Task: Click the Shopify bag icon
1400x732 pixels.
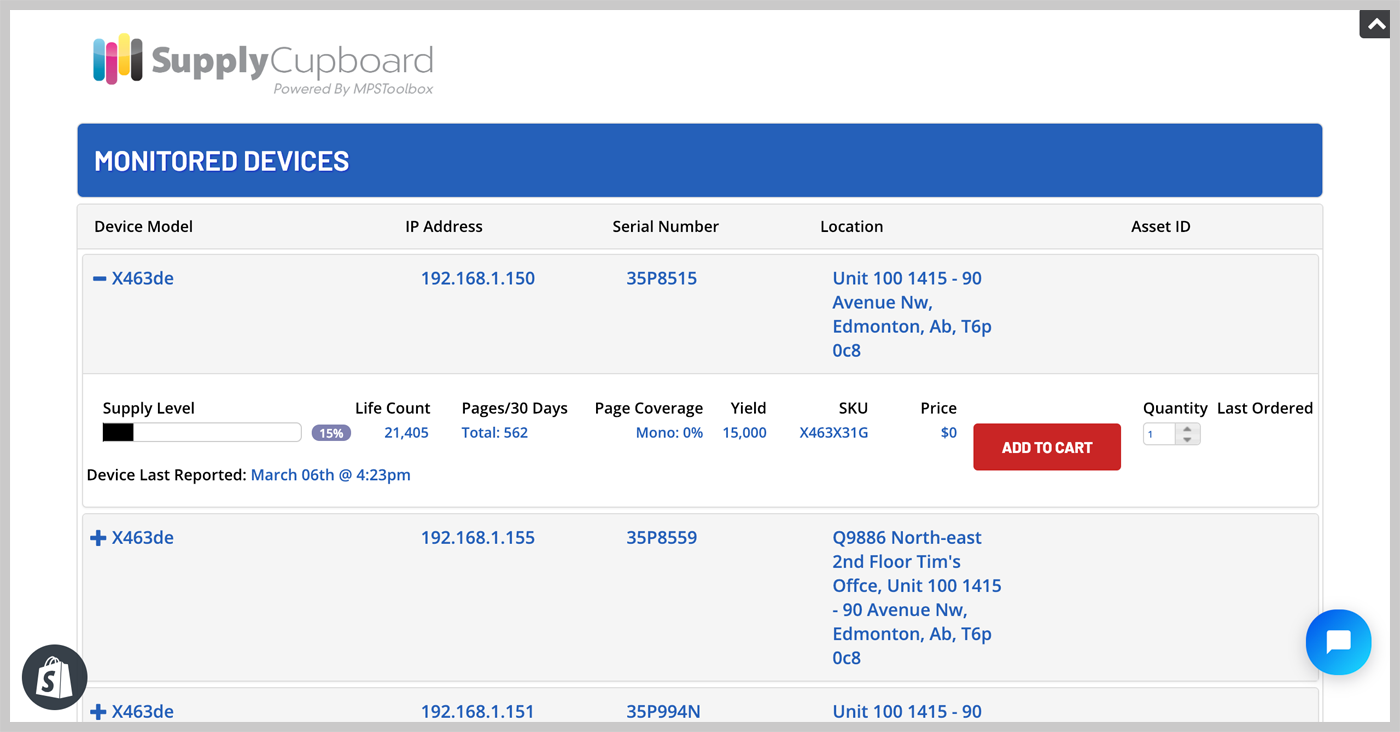Action: click(55, 678)
